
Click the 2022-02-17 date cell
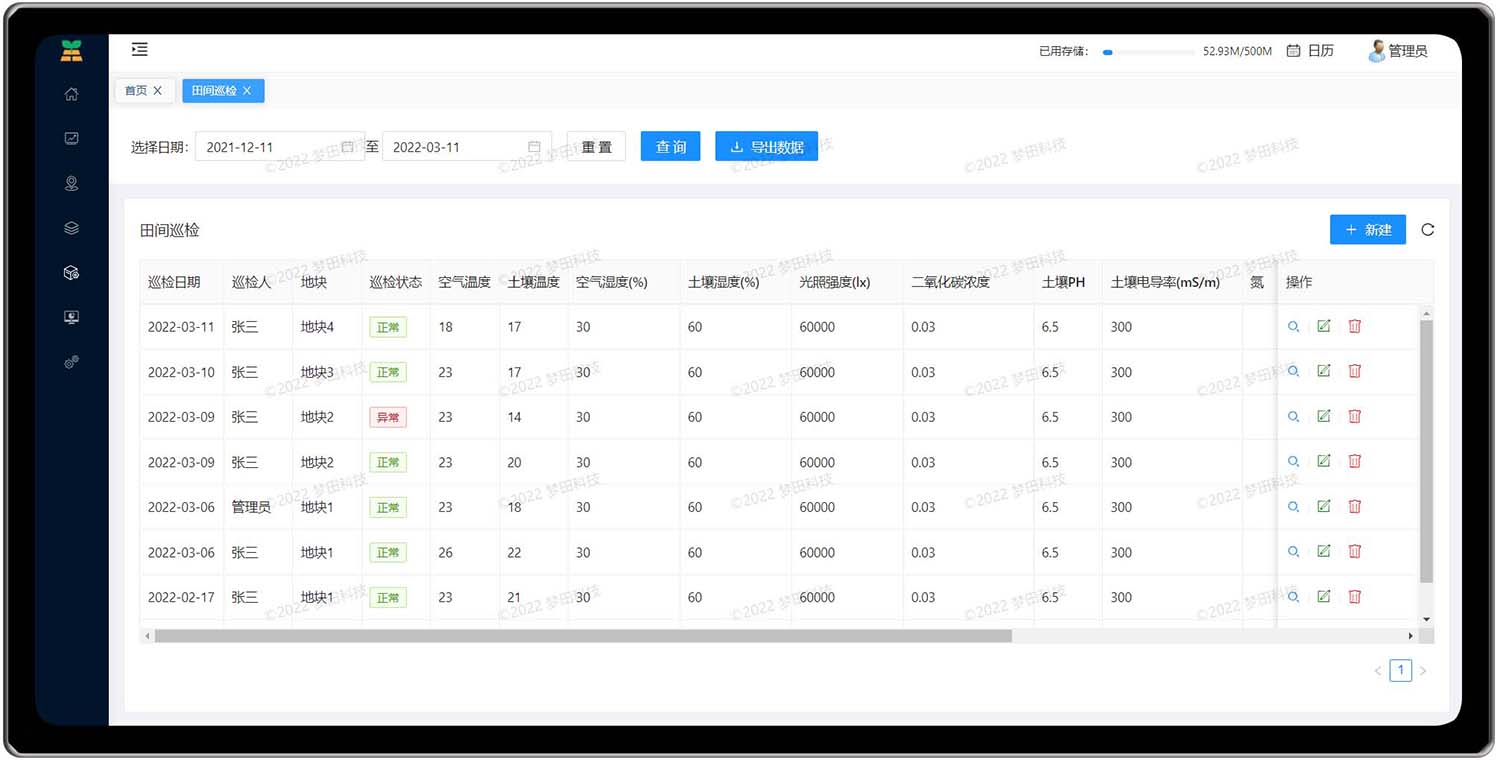click(181, 597)
